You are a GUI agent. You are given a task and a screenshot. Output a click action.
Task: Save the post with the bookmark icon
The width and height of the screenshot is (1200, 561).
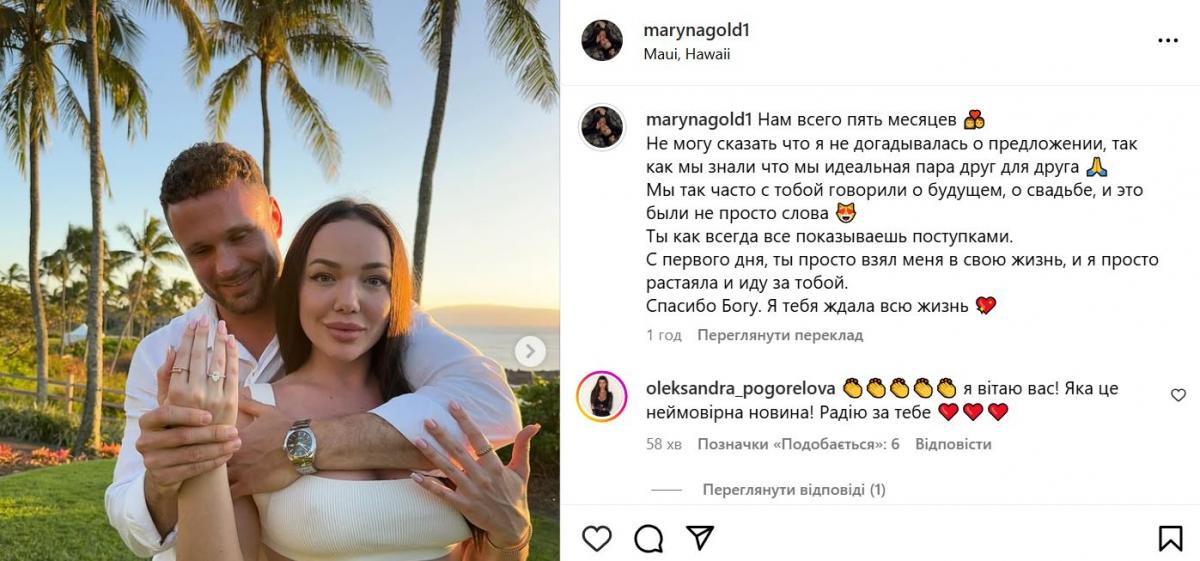pyautogui.click(x=1171, y=538)
